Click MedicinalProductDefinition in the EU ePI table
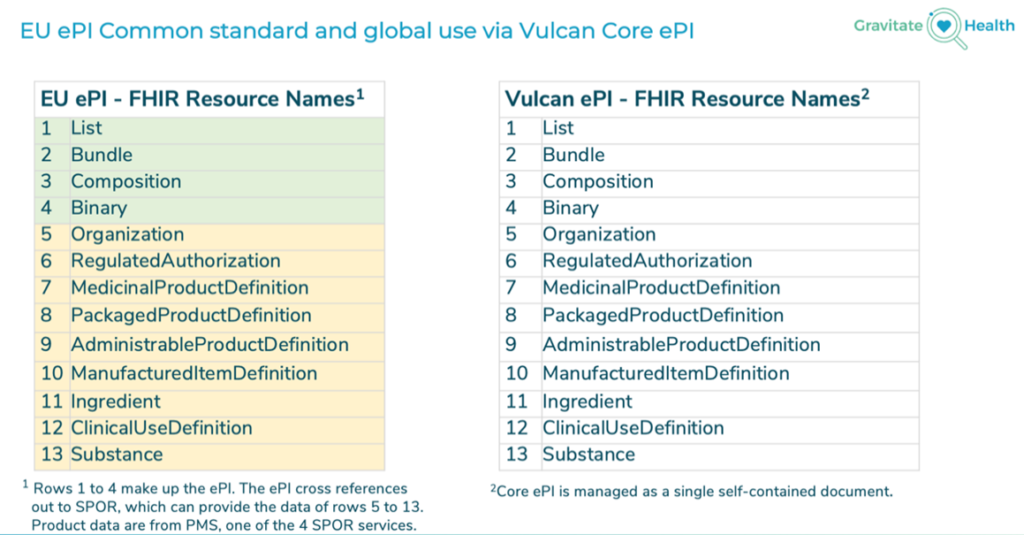1024x535 pixels. click(189, 288)
